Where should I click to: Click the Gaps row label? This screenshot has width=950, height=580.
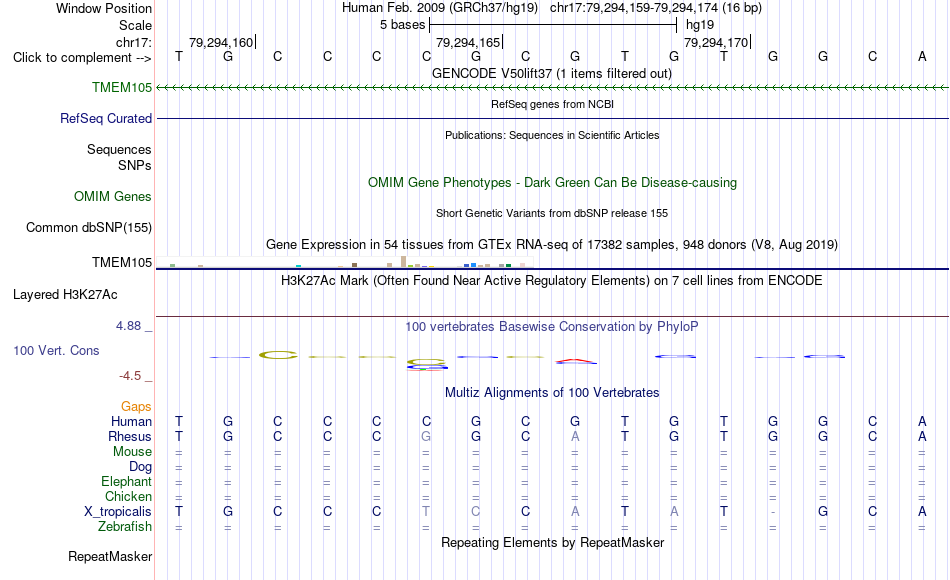click(x=136, y=407)
